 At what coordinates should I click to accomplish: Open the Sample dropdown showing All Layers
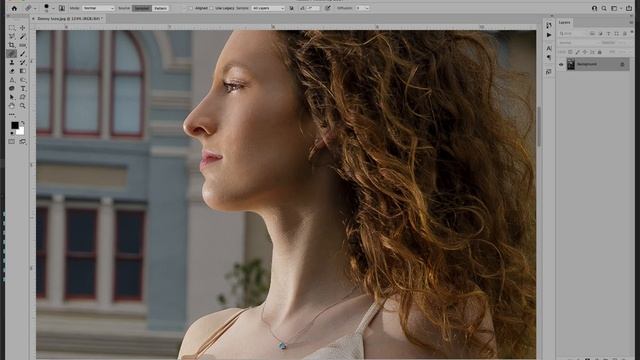(x=268, y=8)
